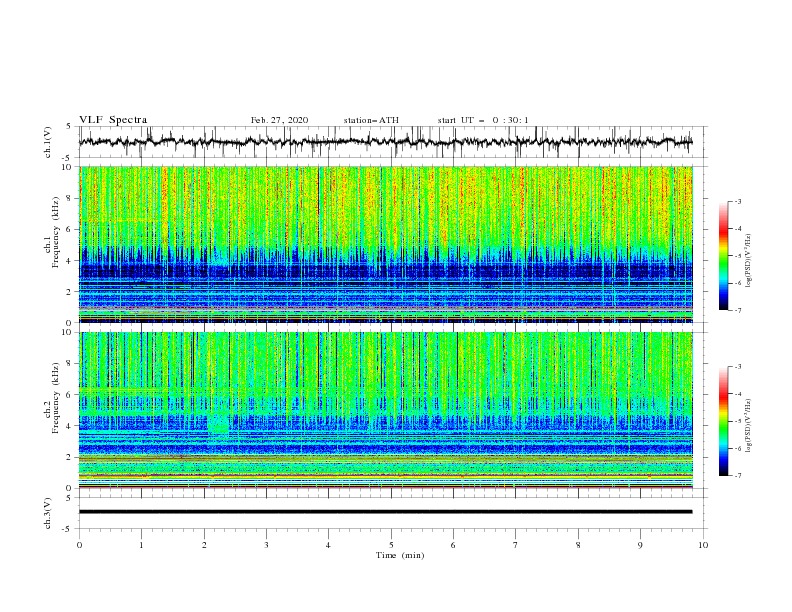Click the time axis tick label "1"
The width and height of the screenshot is (792, 612).
tap(141, 545)
